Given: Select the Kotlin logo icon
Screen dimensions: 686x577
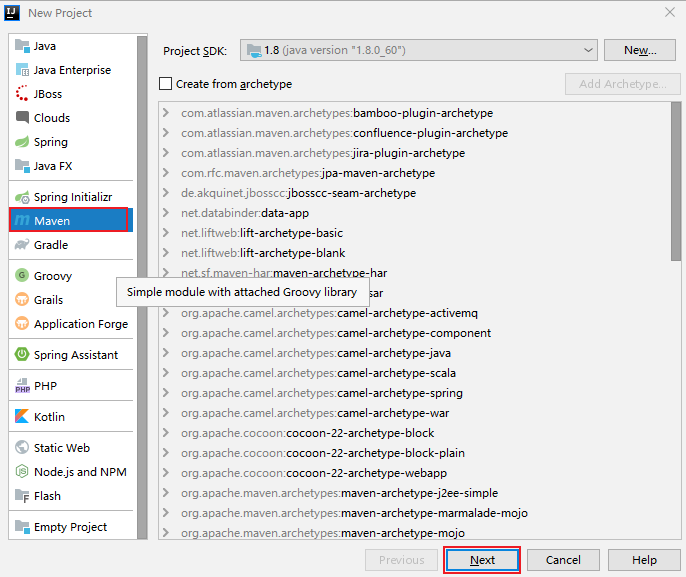Looking at the screenshot, I should (22, 416).
